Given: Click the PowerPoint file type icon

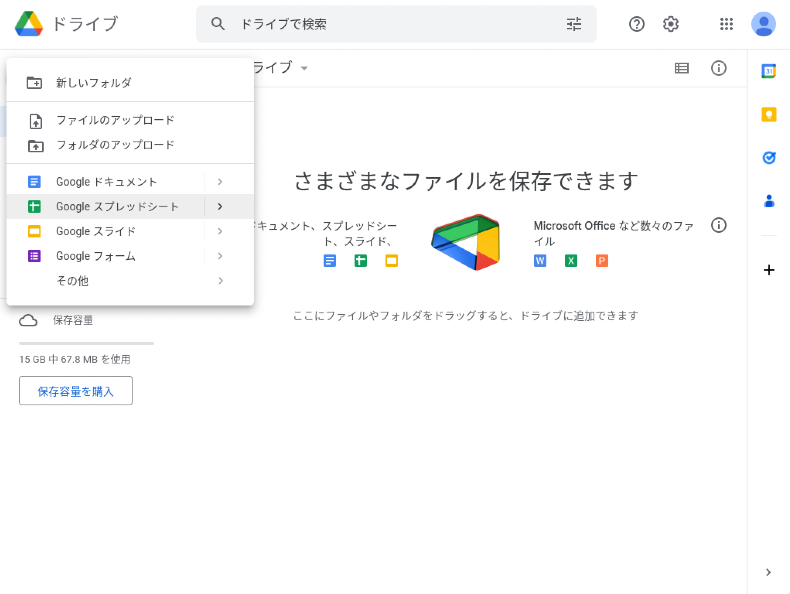Looking at the screenshot, I should (602, 260).
